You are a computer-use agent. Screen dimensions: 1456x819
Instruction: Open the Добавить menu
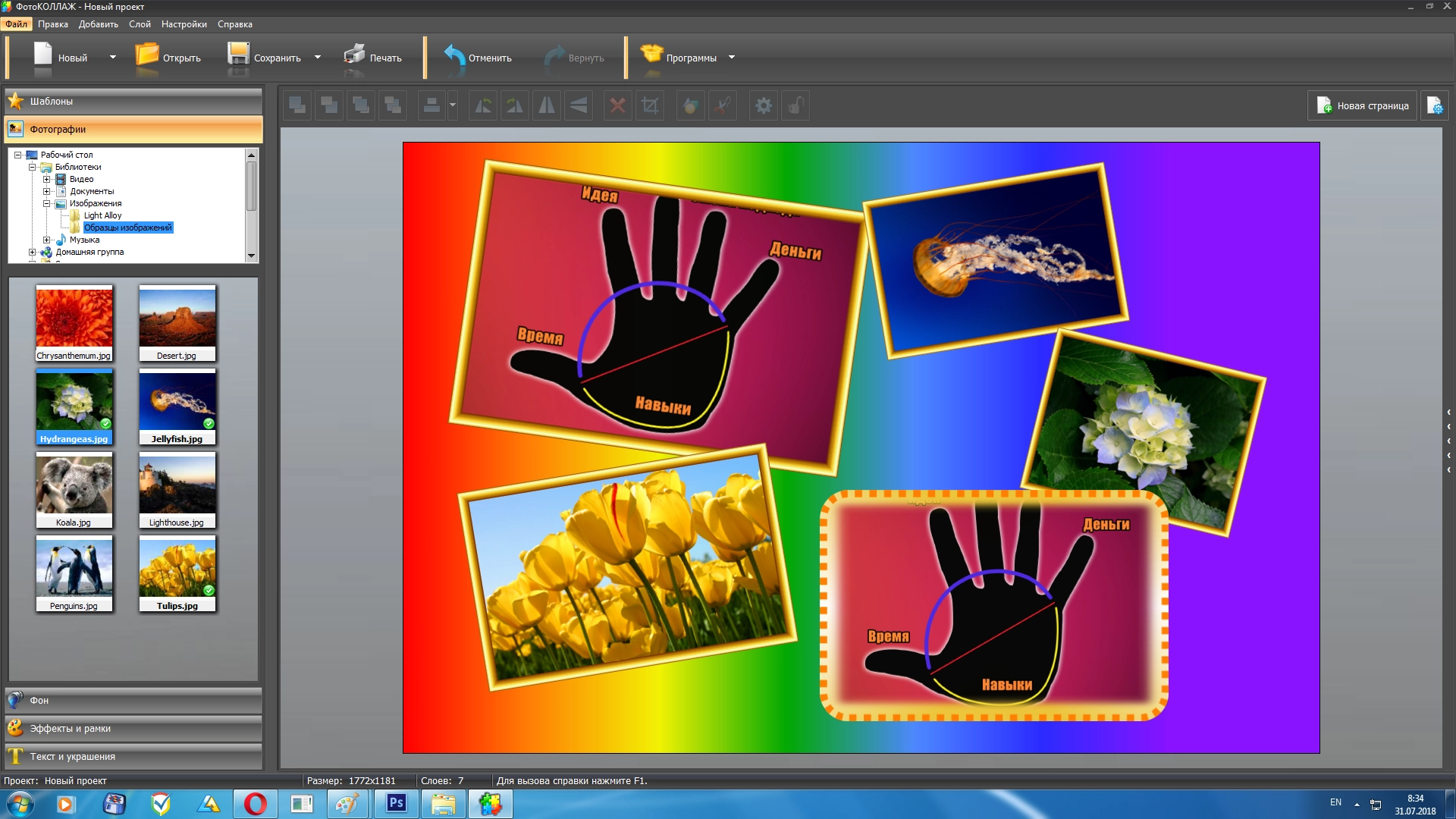(x=99, y=24)
